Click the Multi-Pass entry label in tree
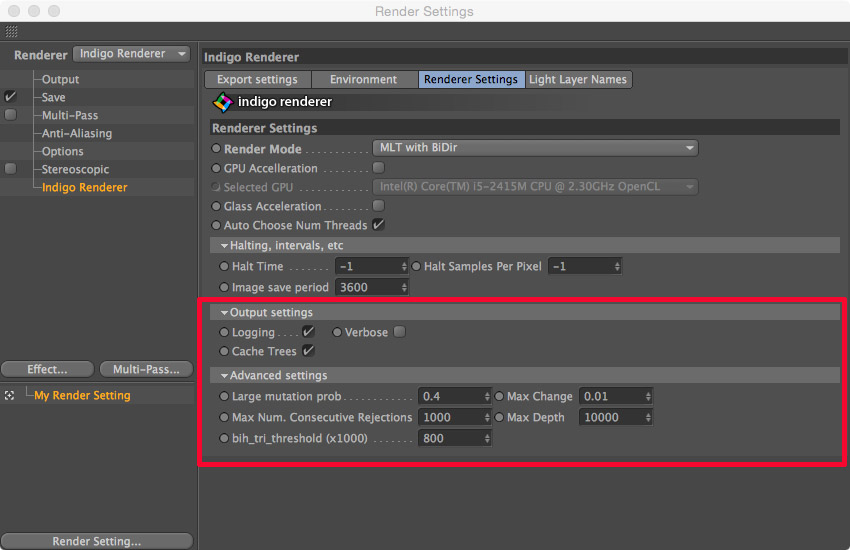 click(x=70, y=115)
